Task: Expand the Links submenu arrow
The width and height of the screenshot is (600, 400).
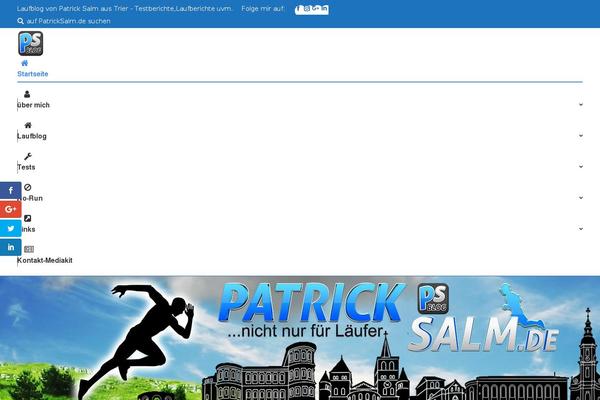Action: [x=581, y=229]
